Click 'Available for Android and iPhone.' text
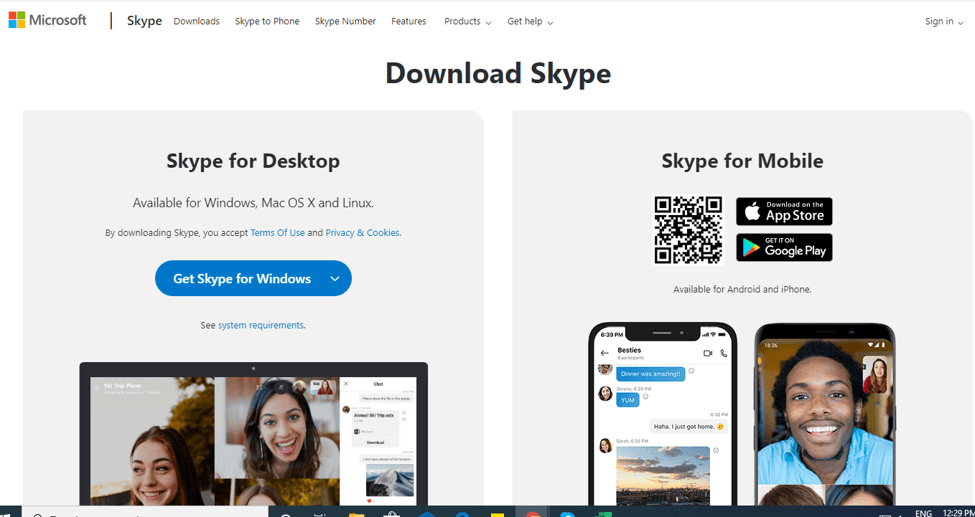The image size is (975, 517). pos(742,289)
